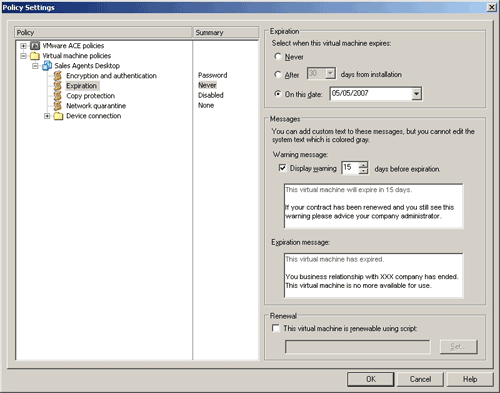Click the Device connection folder icon
Screen dimensions: 500x393
pos(58,116)
